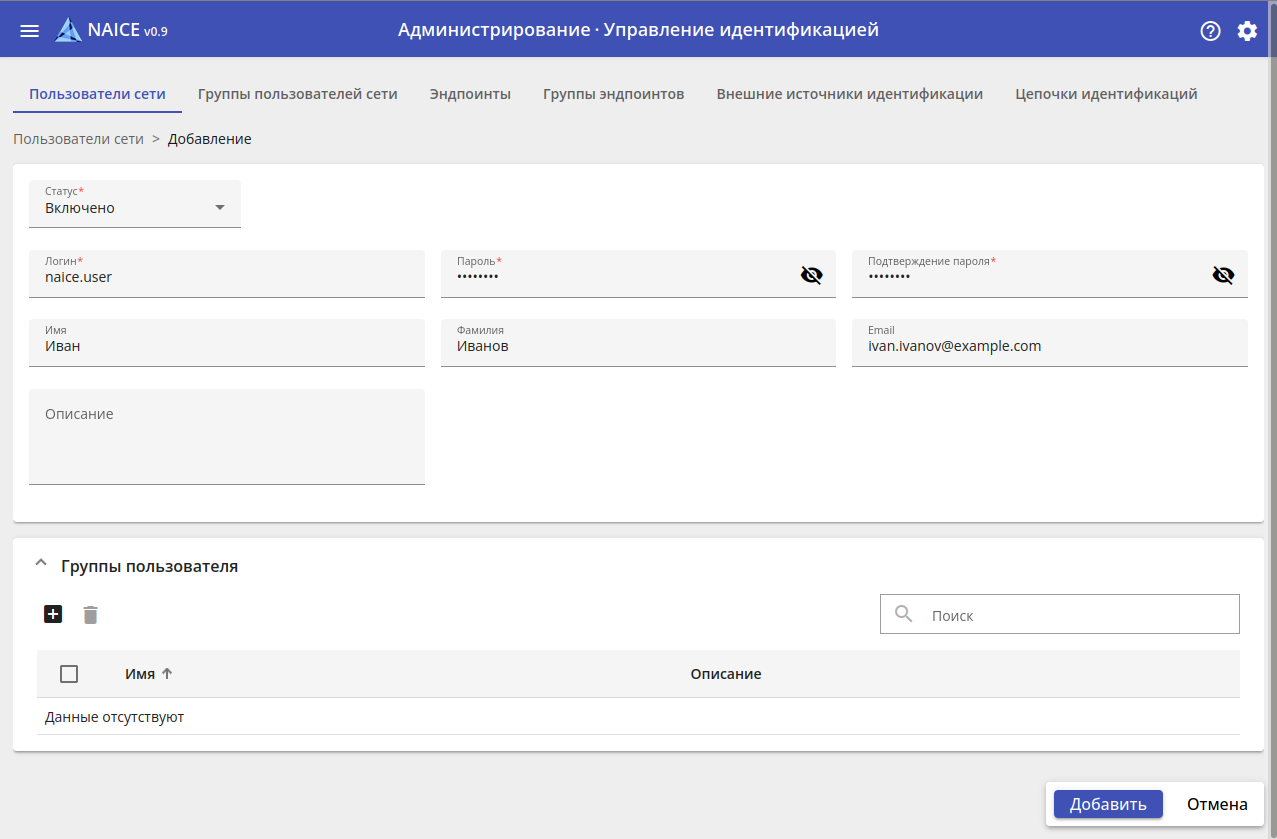
Task: Open the help question mark icon
Action: [1211, 31]
